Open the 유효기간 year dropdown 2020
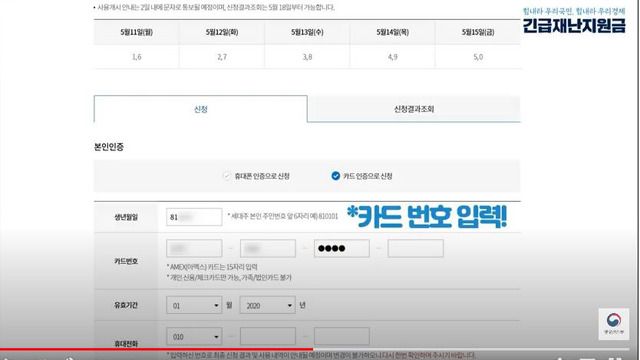640x360 pixels. click(x=268, y=305)
